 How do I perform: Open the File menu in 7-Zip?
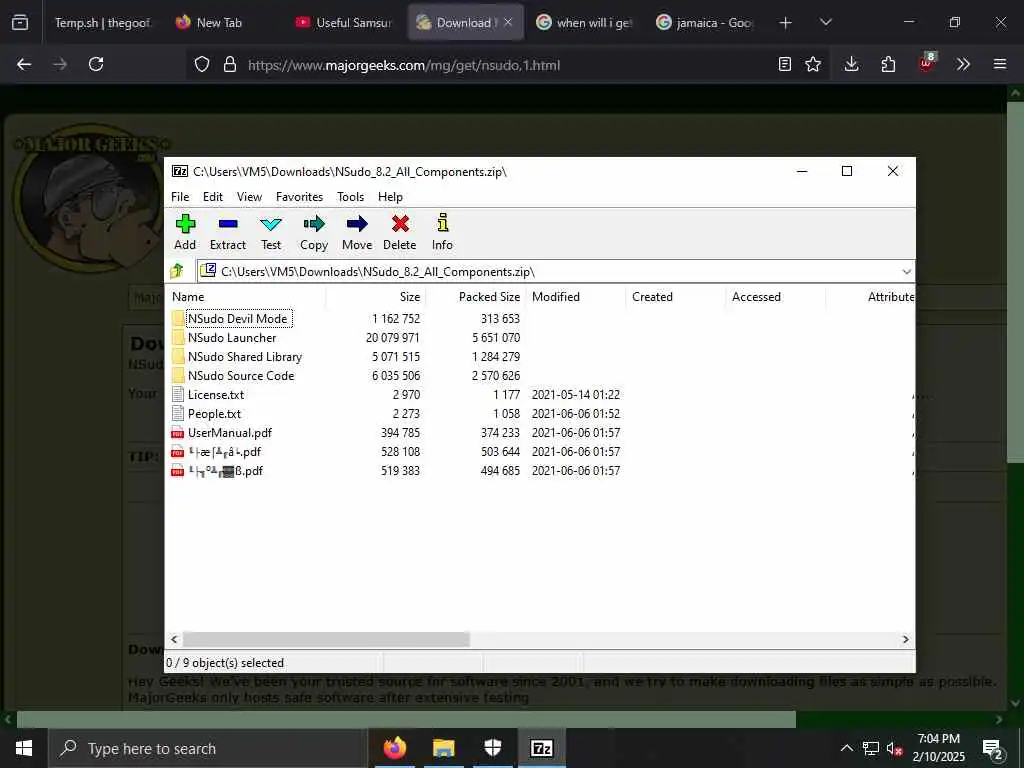coord(180,197)
